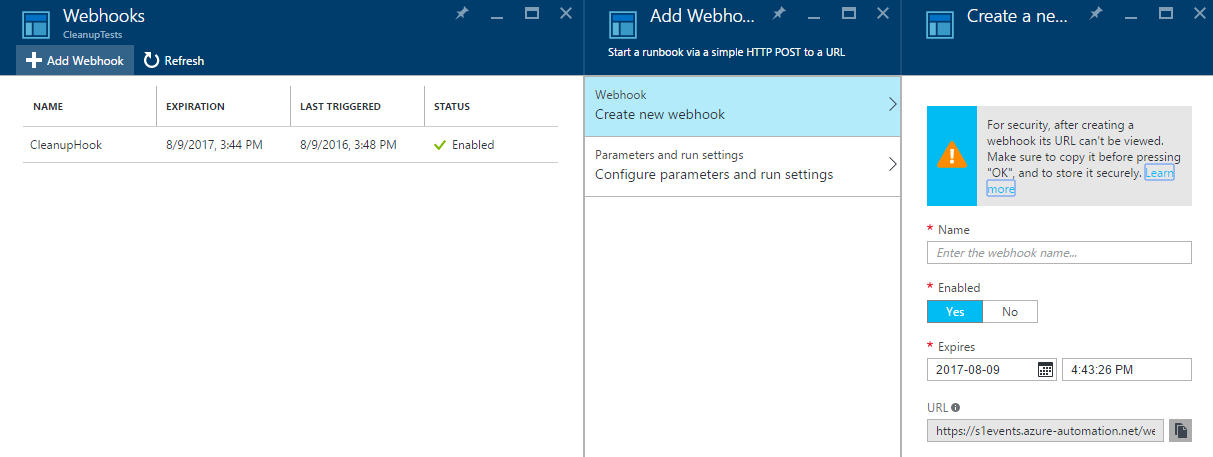This screenshot has height=457, width=1213.
Task: Set Enabled to Yes
Action: (x=955, y=311)
